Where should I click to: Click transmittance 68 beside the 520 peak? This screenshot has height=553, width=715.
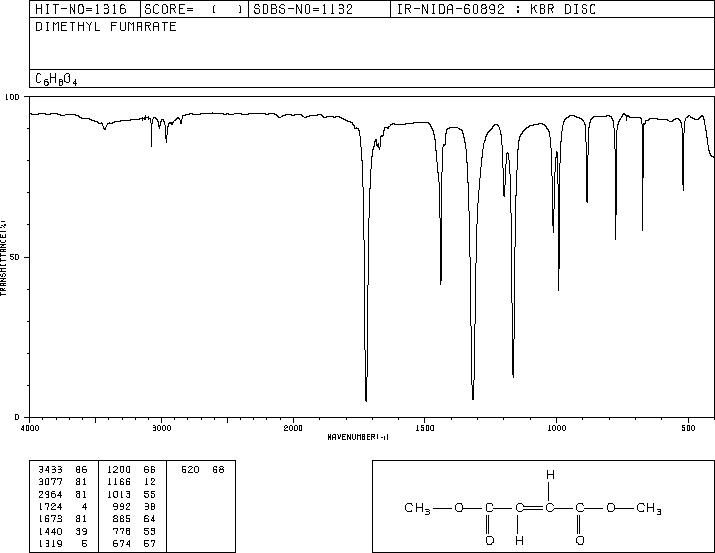click(218, 470)
